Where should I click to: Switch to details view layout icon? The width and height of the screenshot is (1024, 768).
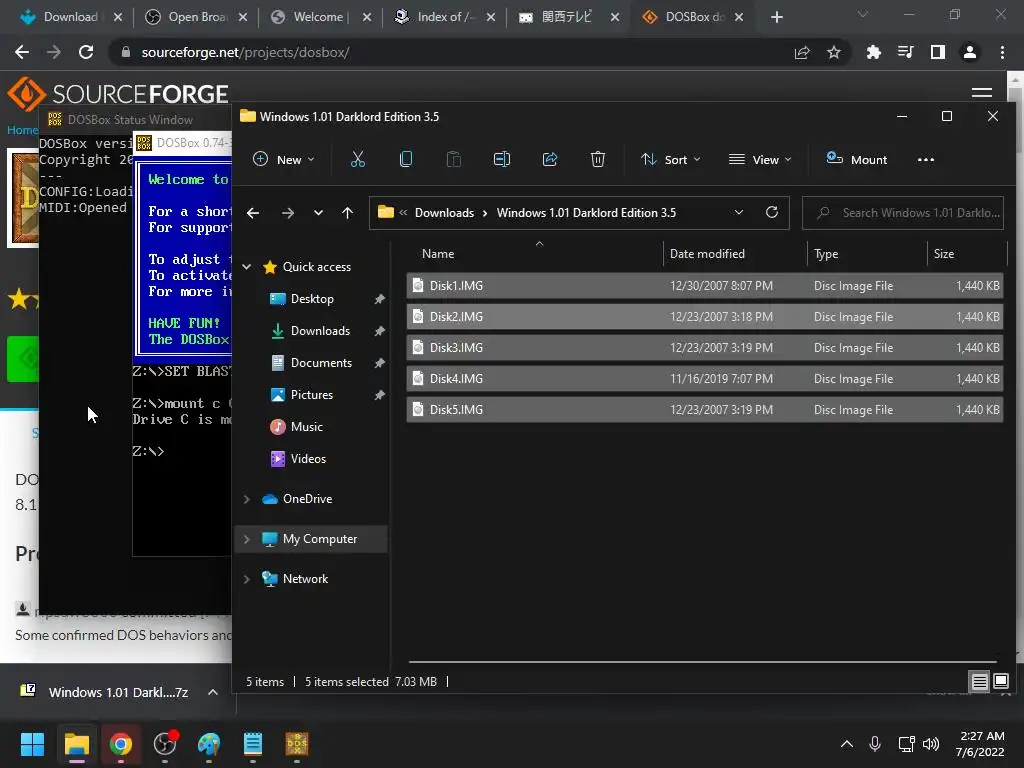[x=979, y=682]
